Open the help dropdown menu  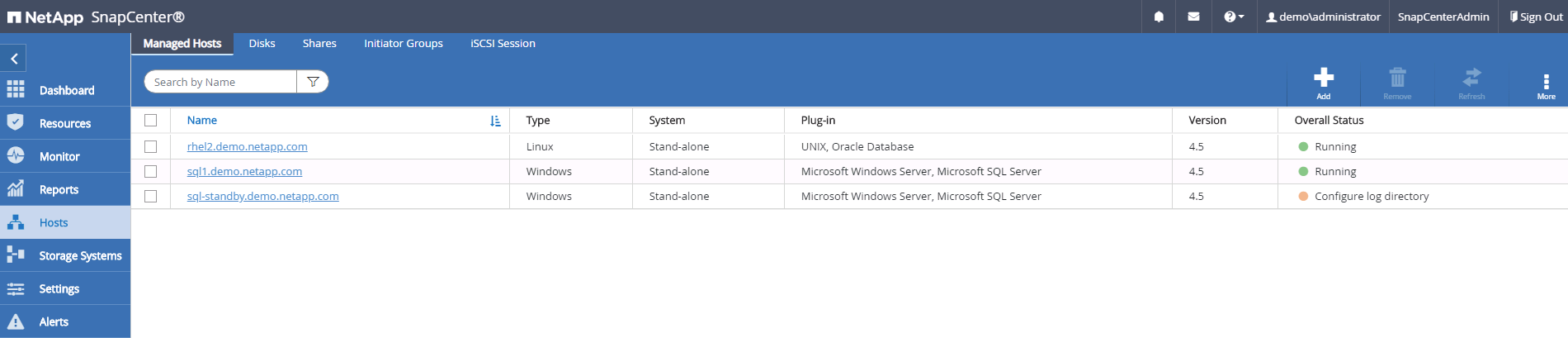pyautogui.click(x=1234, y=17)
